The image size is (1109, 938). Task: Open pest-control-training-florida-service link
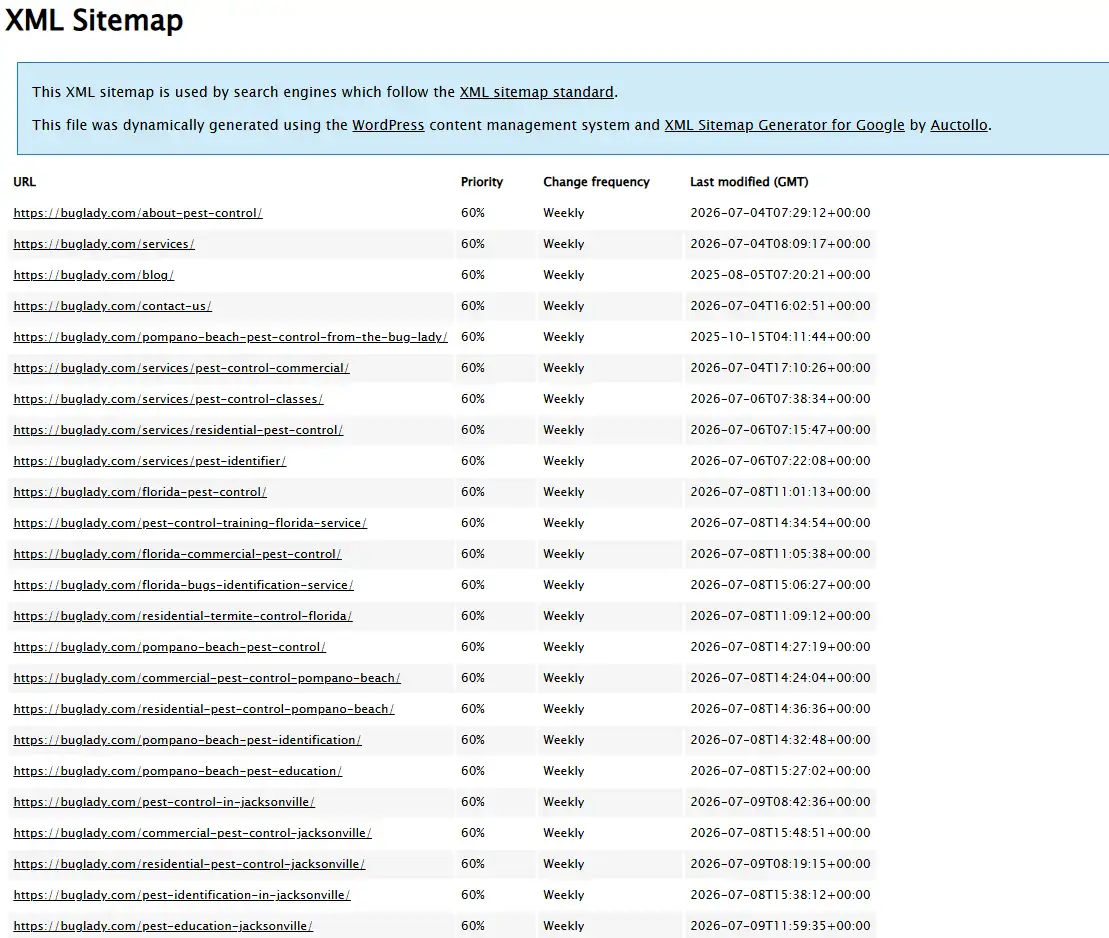coord(190,523)
